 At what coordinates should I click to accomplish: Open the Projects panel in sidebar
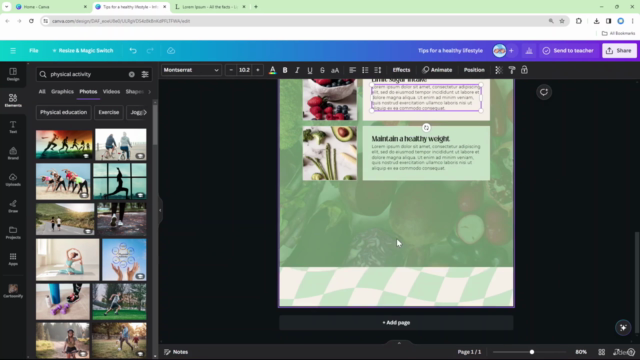[13, 233]
